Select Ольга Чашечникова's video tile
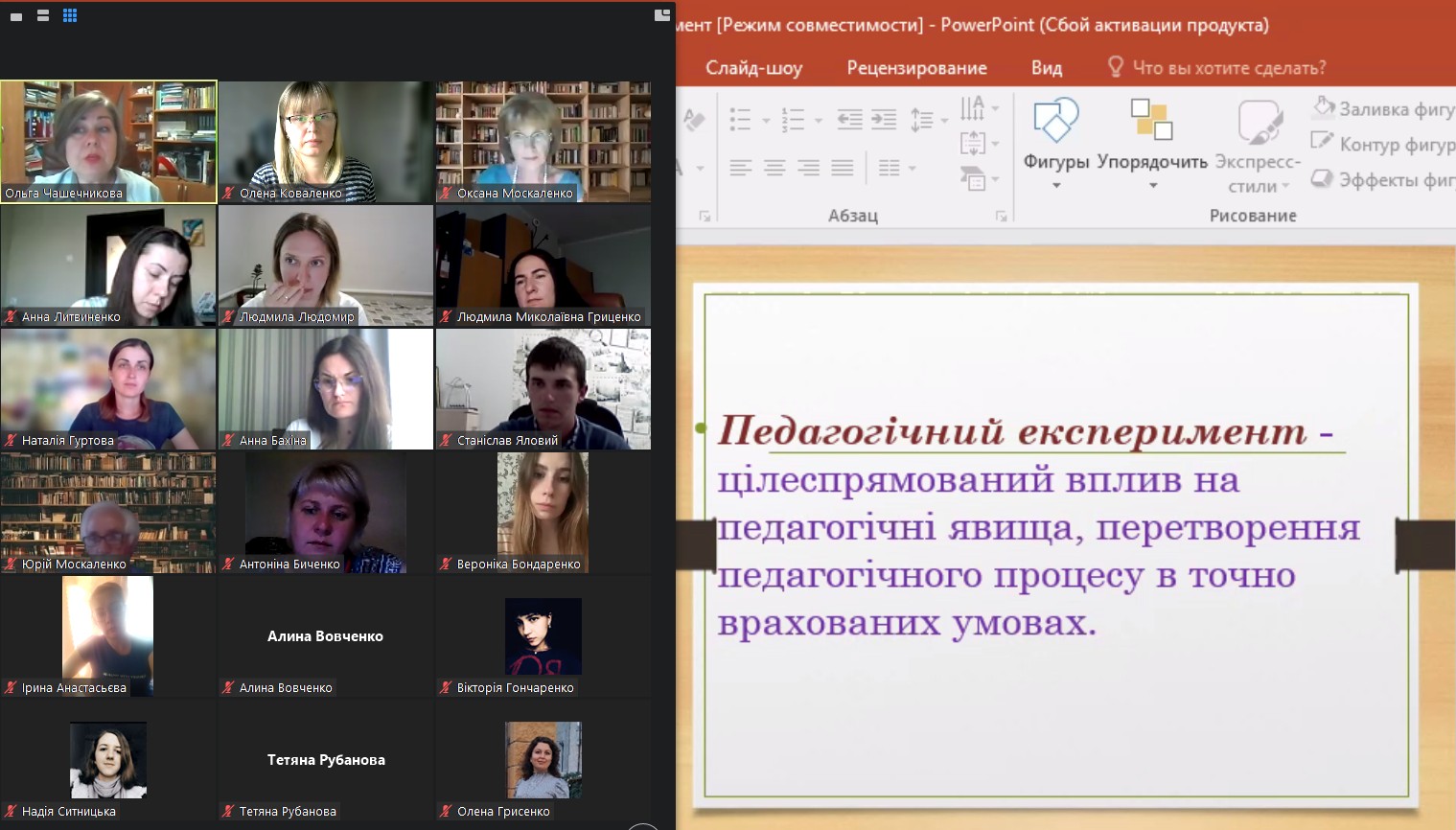Screen dimensions: 1456x830 108,141
